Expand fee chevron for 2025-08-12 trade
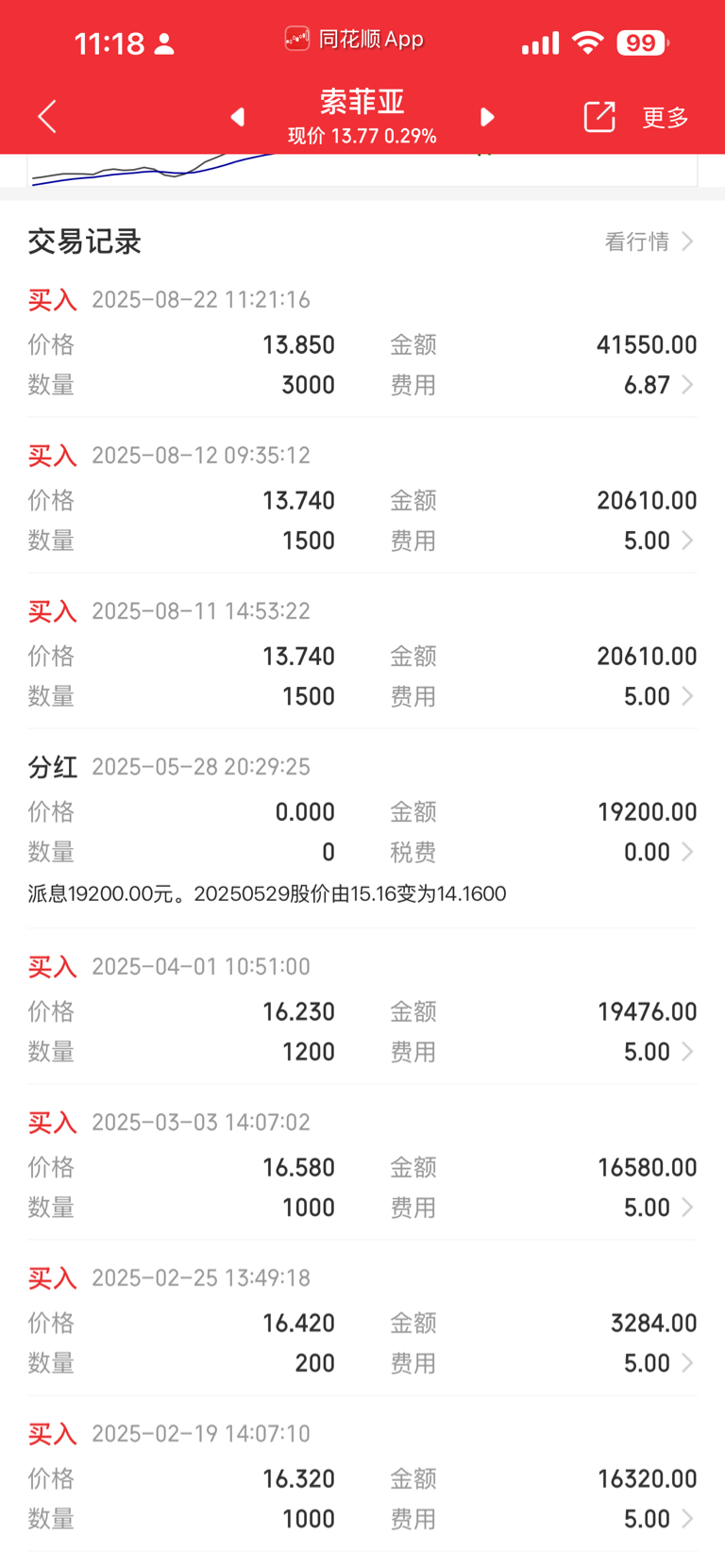Screen dimensions: 725x1568 coord(688,541)
